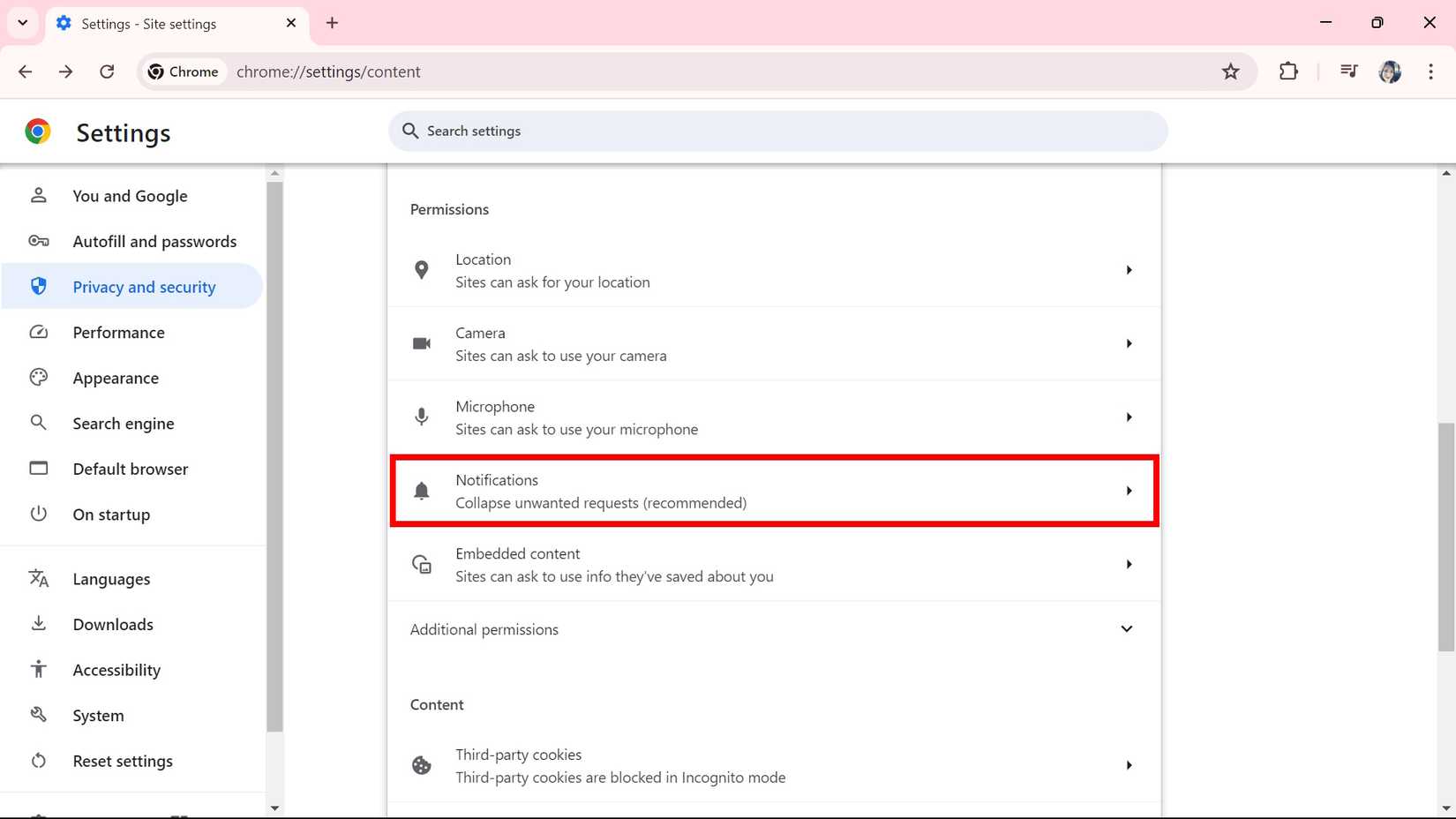Click the Embedded content icon
Screen dimensions: 1456x819
pyautogui.click(x=421, y=564)
